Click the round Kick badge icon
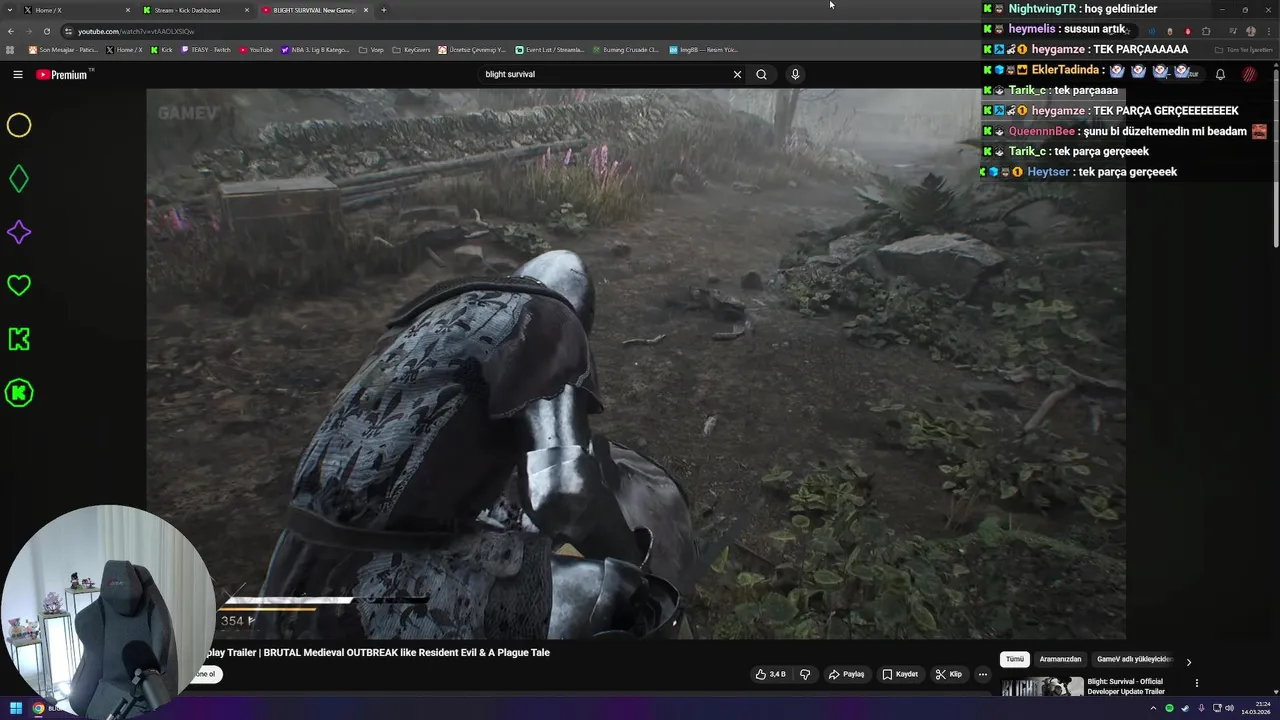Viewport: 1280px width, 720px height. click(19, 393)
